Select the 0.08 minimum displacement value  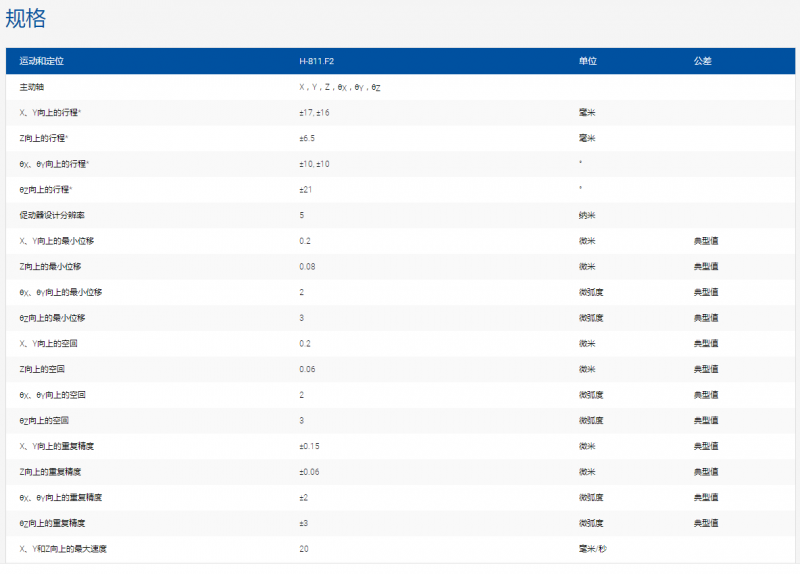click(306, 267)
